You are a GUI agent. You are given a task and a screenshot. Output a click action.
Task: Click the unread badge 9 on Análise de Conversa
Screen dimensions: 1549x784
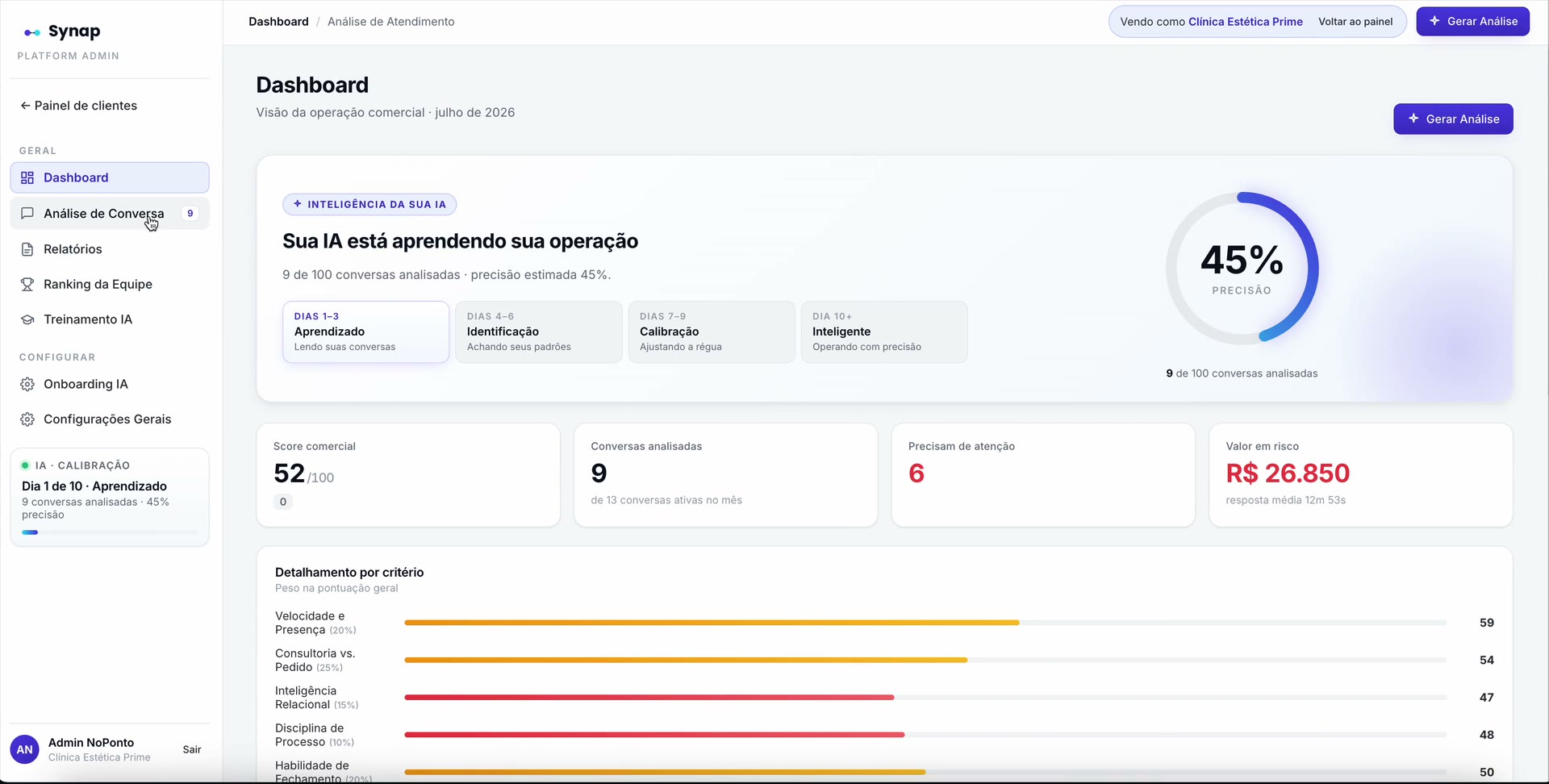coord(190,213)
